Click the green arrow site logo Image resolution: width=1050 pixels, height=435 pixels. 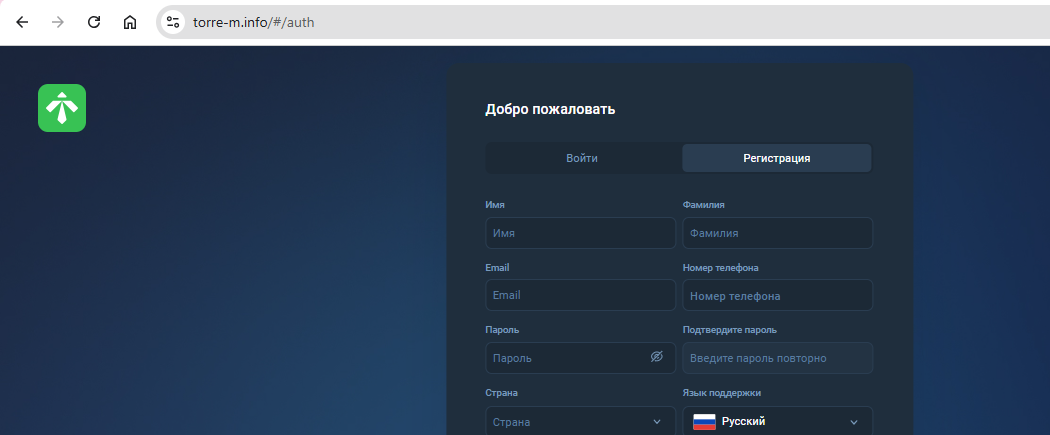62,108
